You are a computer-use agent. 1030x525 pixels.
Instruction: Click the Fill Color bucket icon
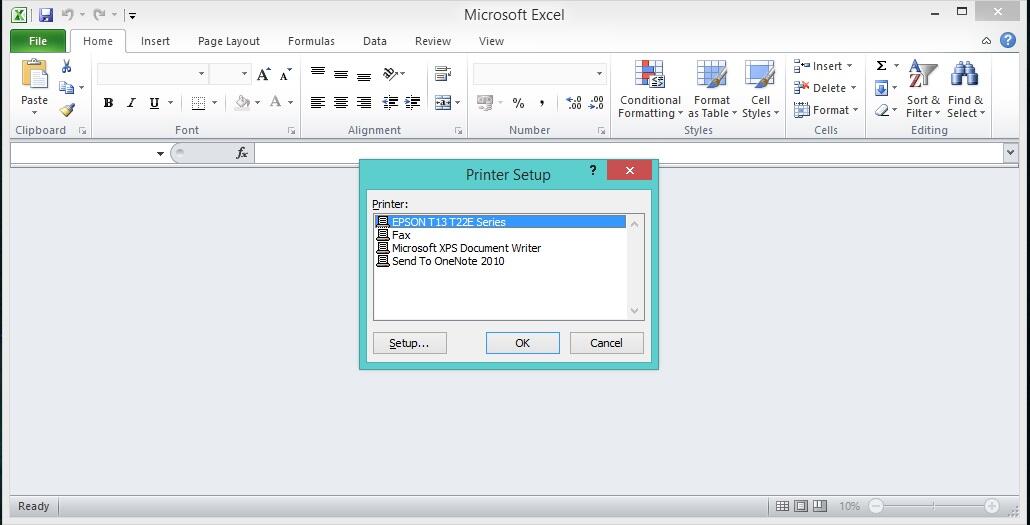coord(243,103)
